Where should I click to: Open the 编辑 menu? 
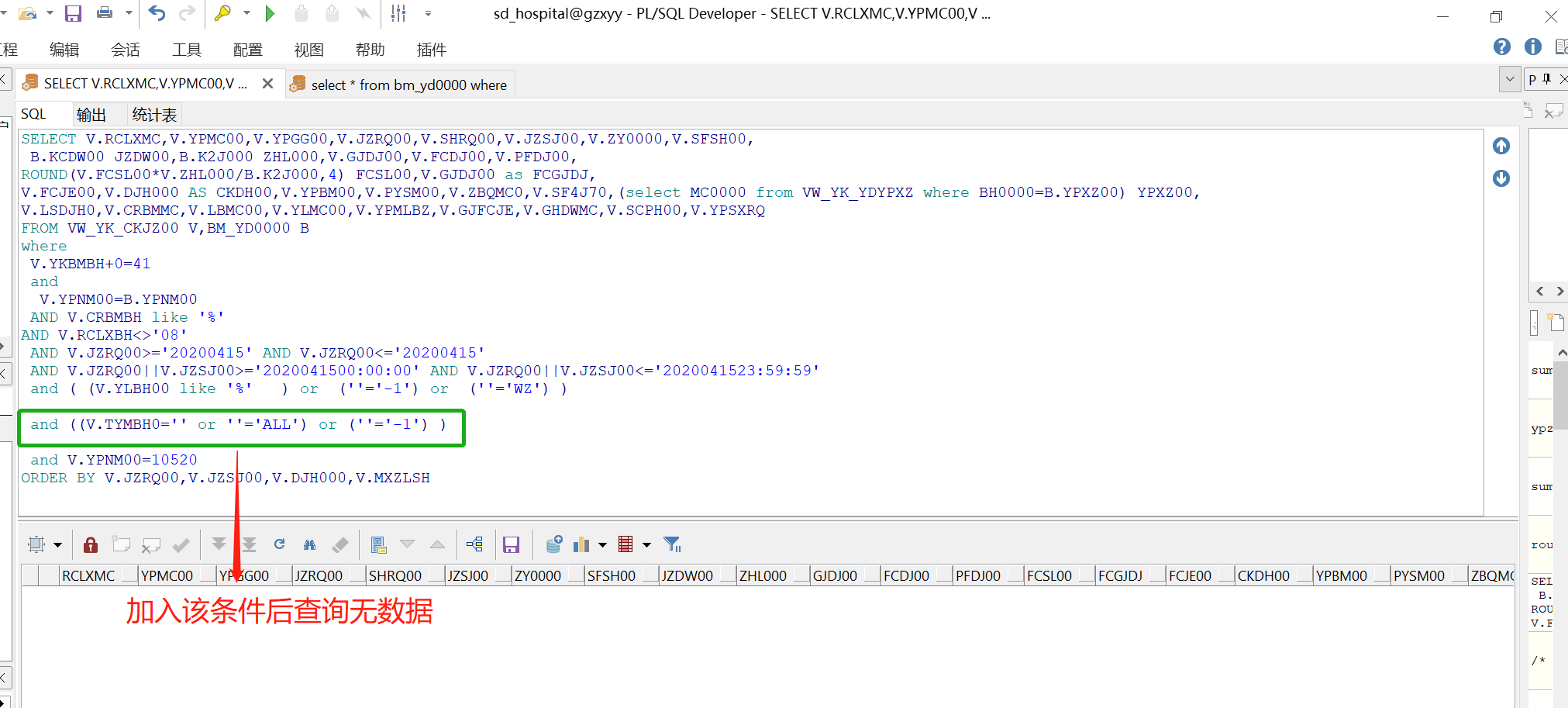64,50
